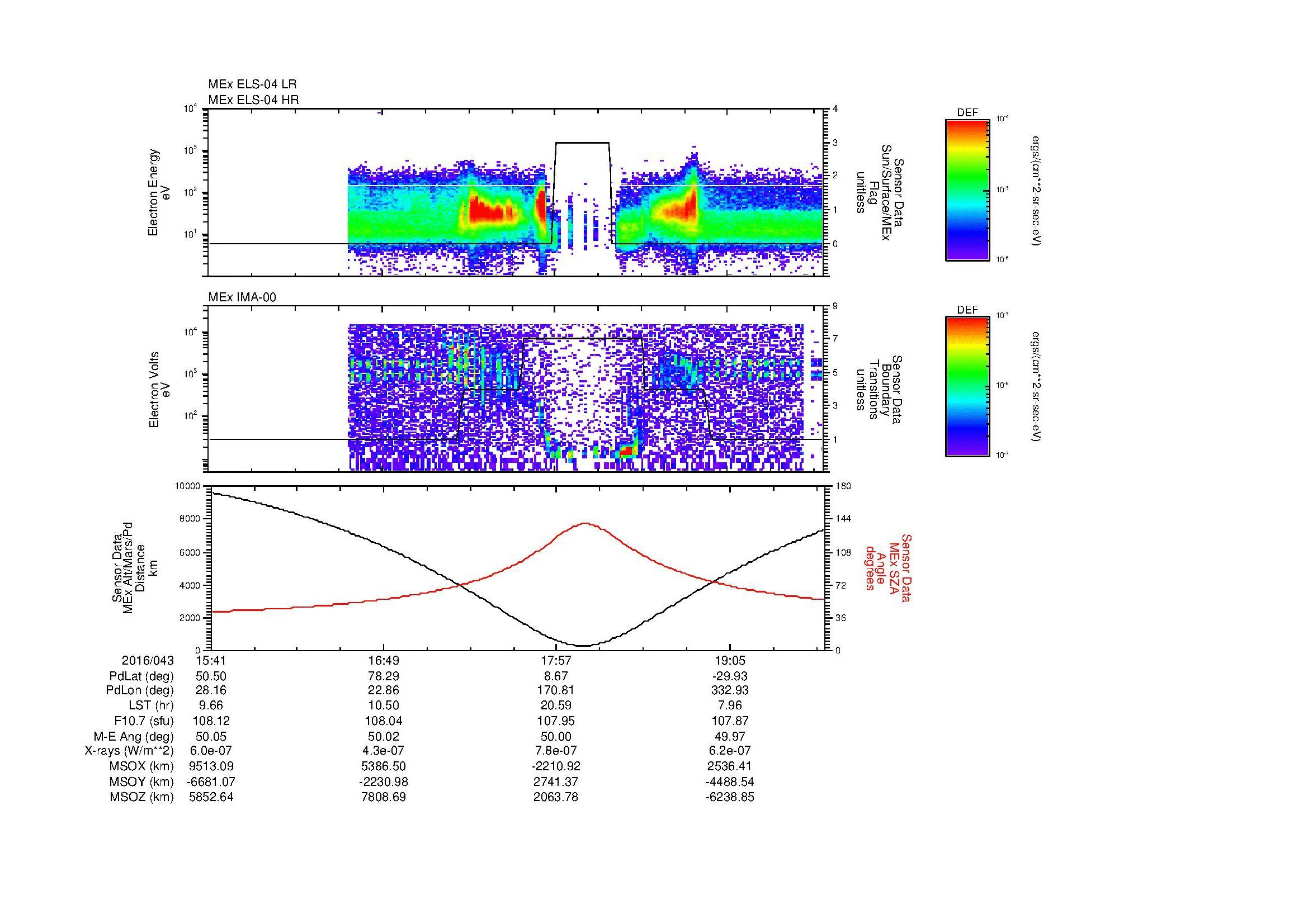Click the peak of the red SZA curve
Viewport: 1308px width, 924px height.
[x=585, y=523]
